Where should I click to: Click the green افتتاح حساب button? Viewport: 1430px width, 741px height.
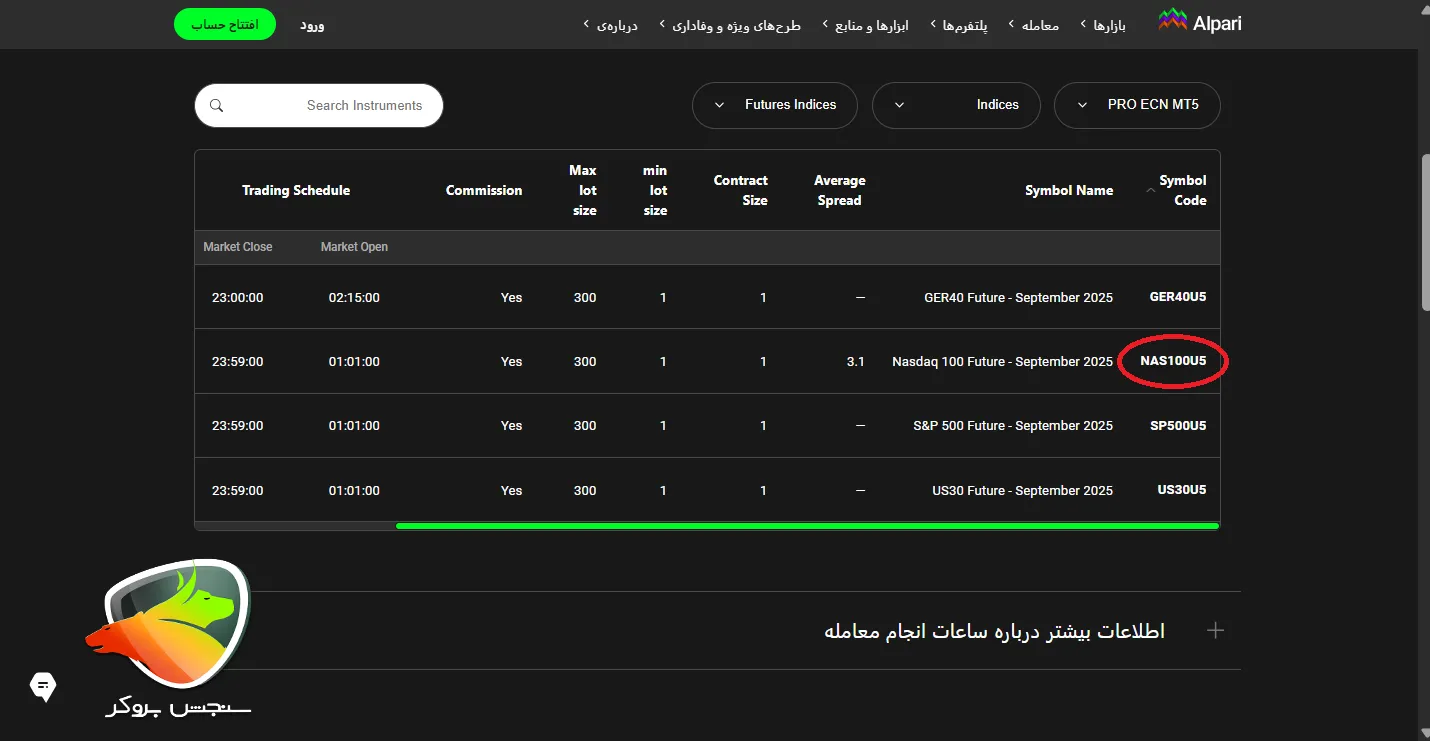click(x=225, y=22)
